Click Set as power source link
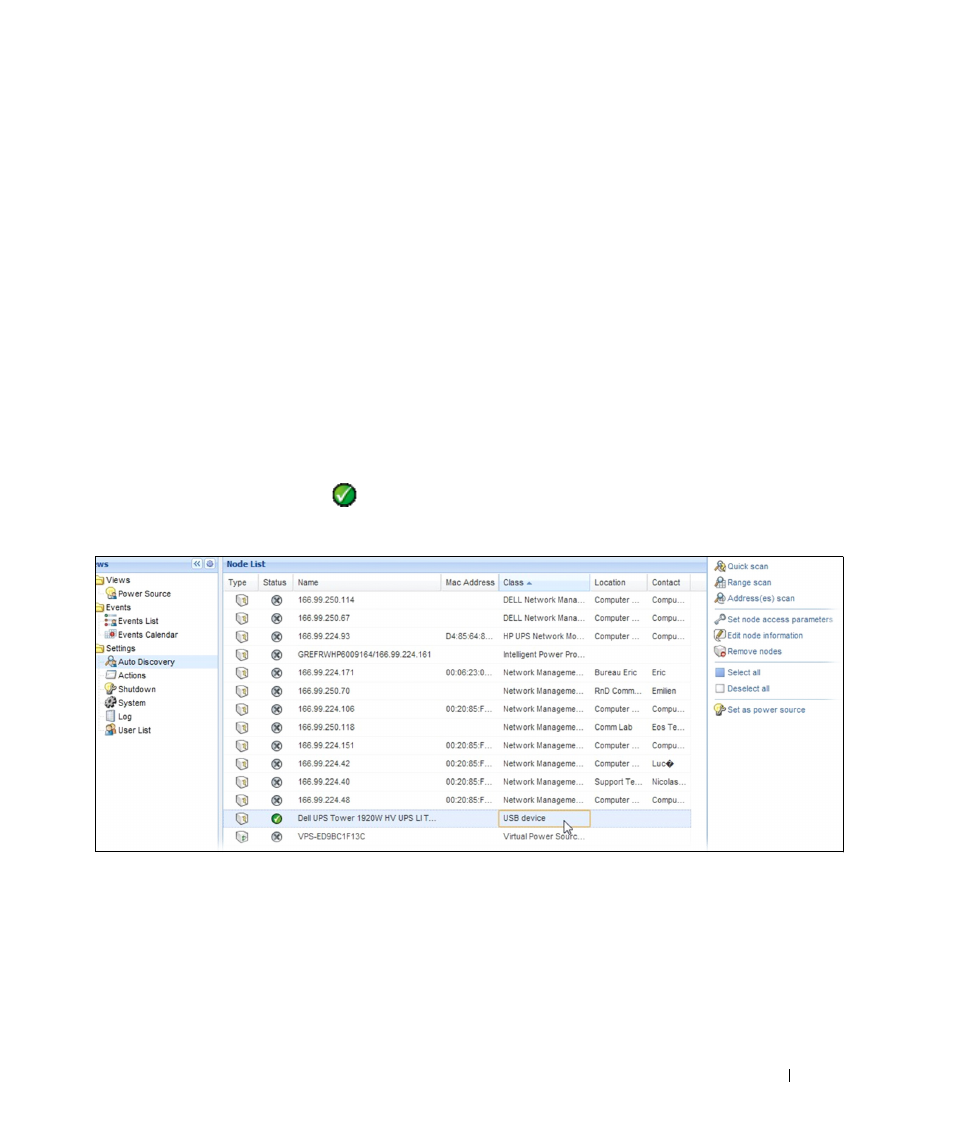The image size is (954, 1145). 766,711
